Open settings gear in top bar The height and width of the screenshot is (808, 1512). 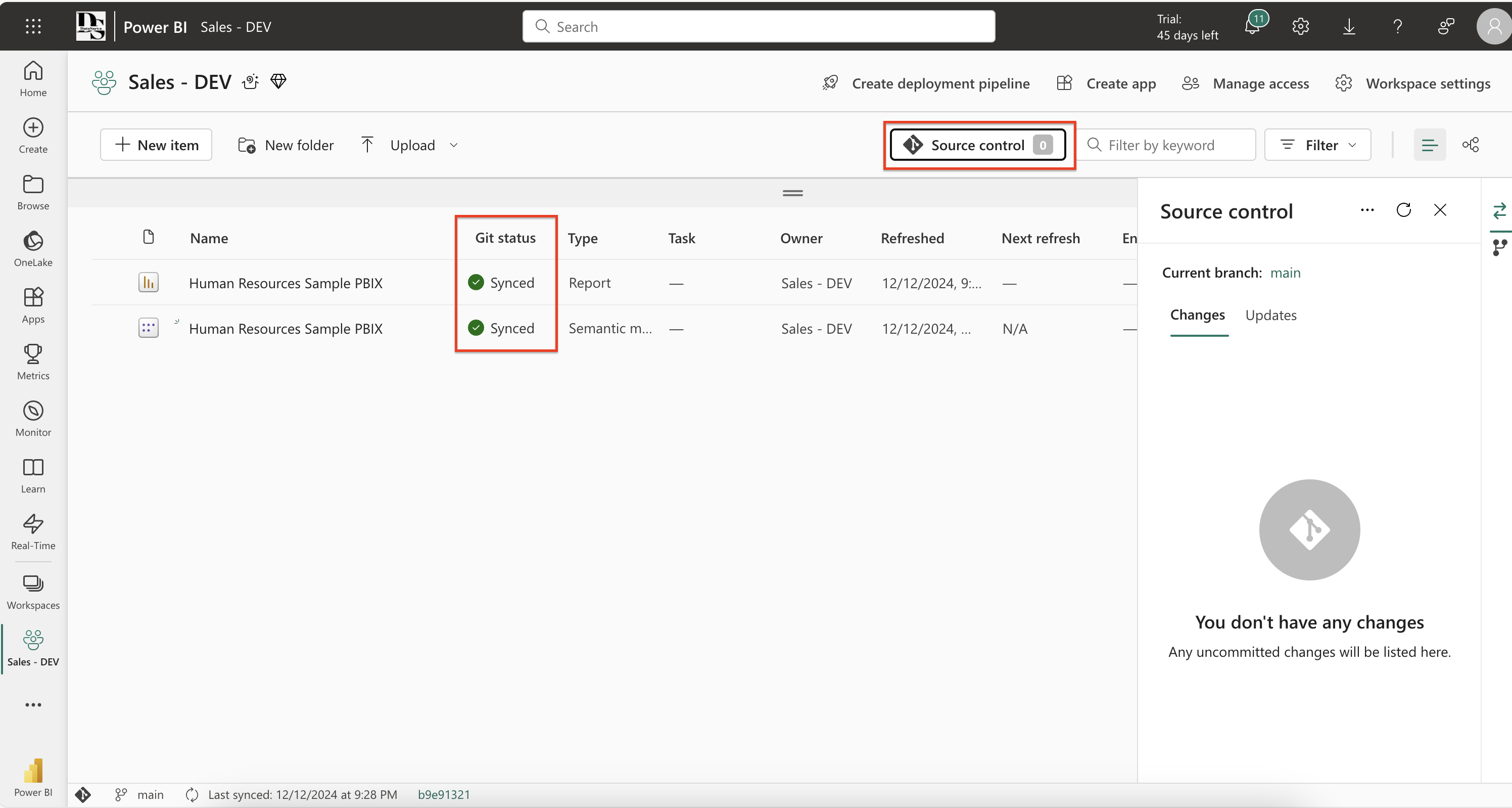click(1300, 26)
